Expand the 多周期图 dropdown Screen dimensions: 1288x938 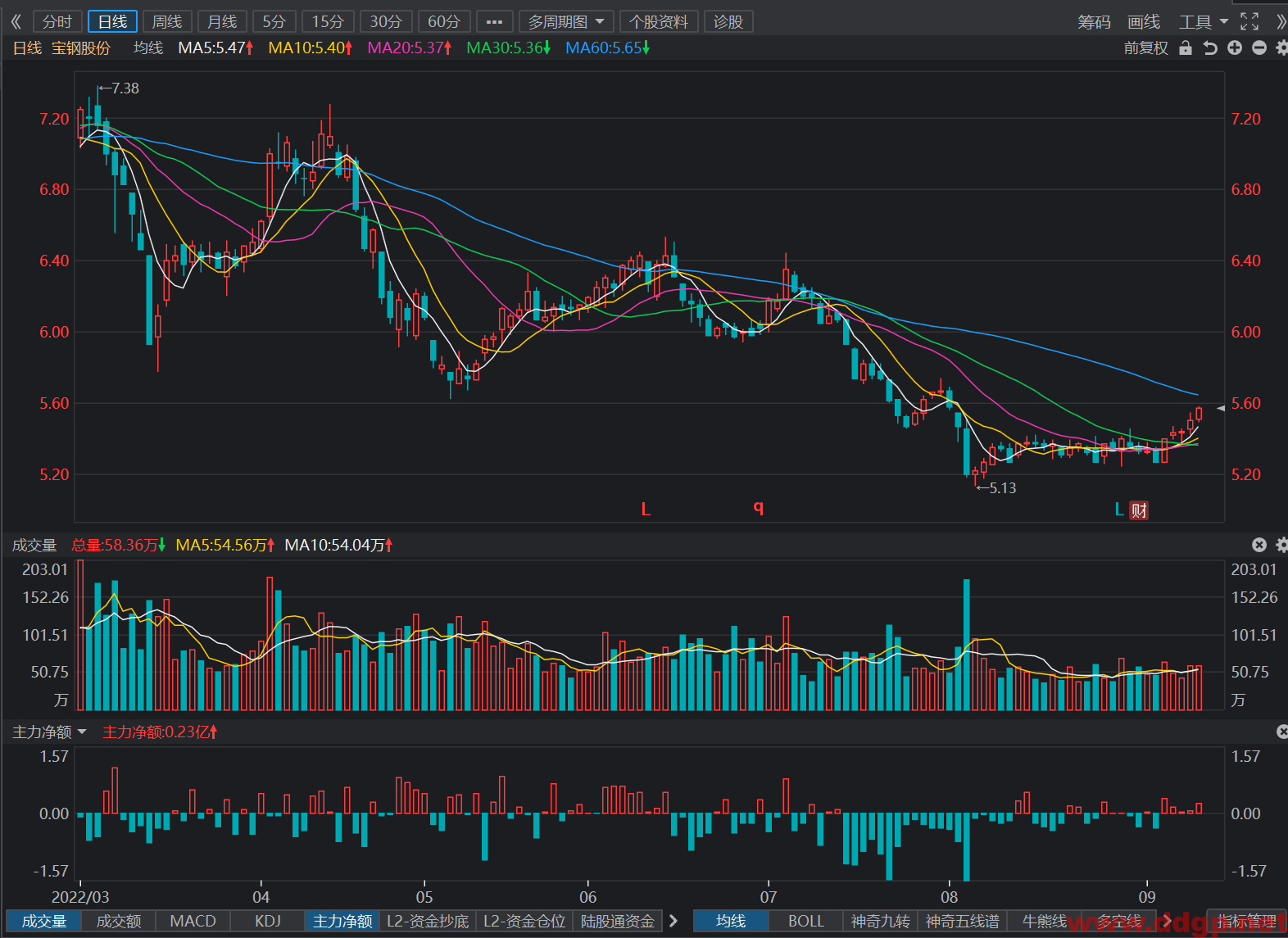566,21
